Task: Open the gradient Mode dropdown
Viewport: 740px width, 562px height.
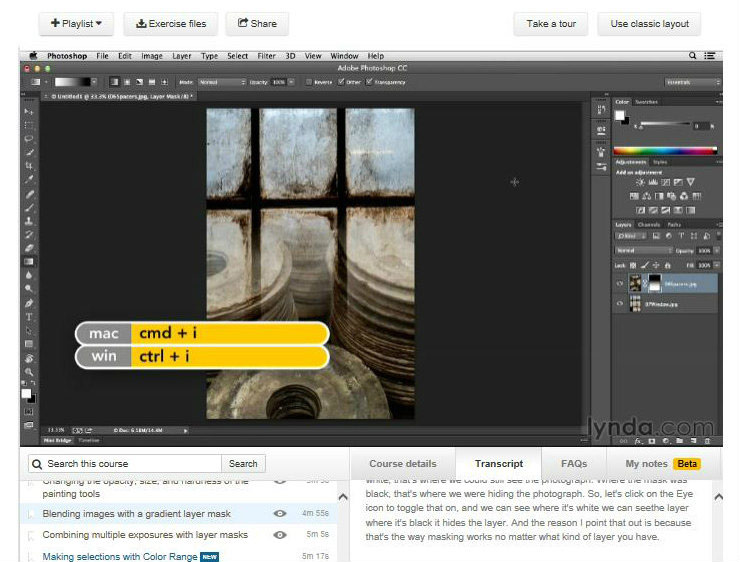Action: pos(221,82)
